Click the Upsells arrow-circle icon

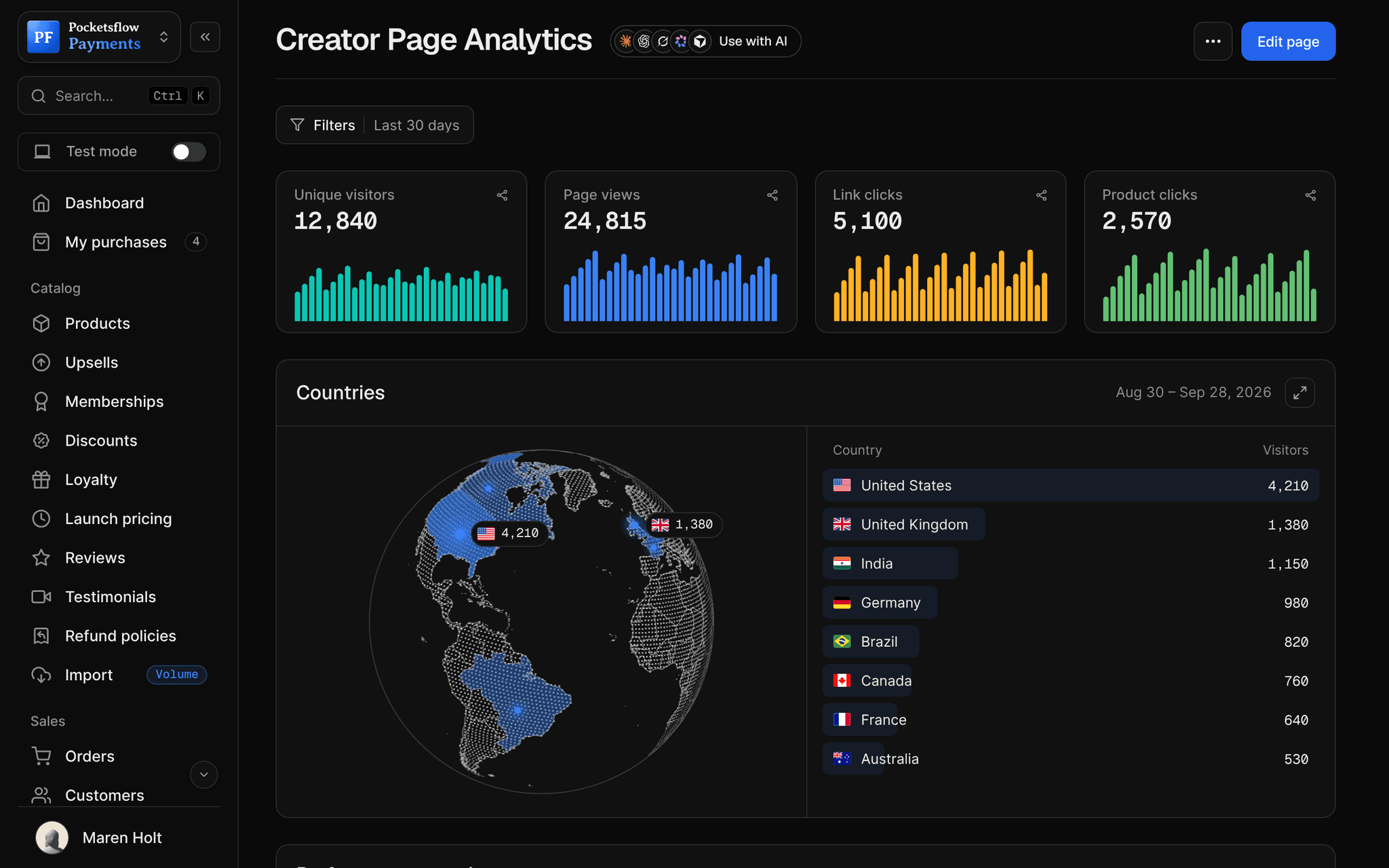pyautogui.click(x=41, y=363)
